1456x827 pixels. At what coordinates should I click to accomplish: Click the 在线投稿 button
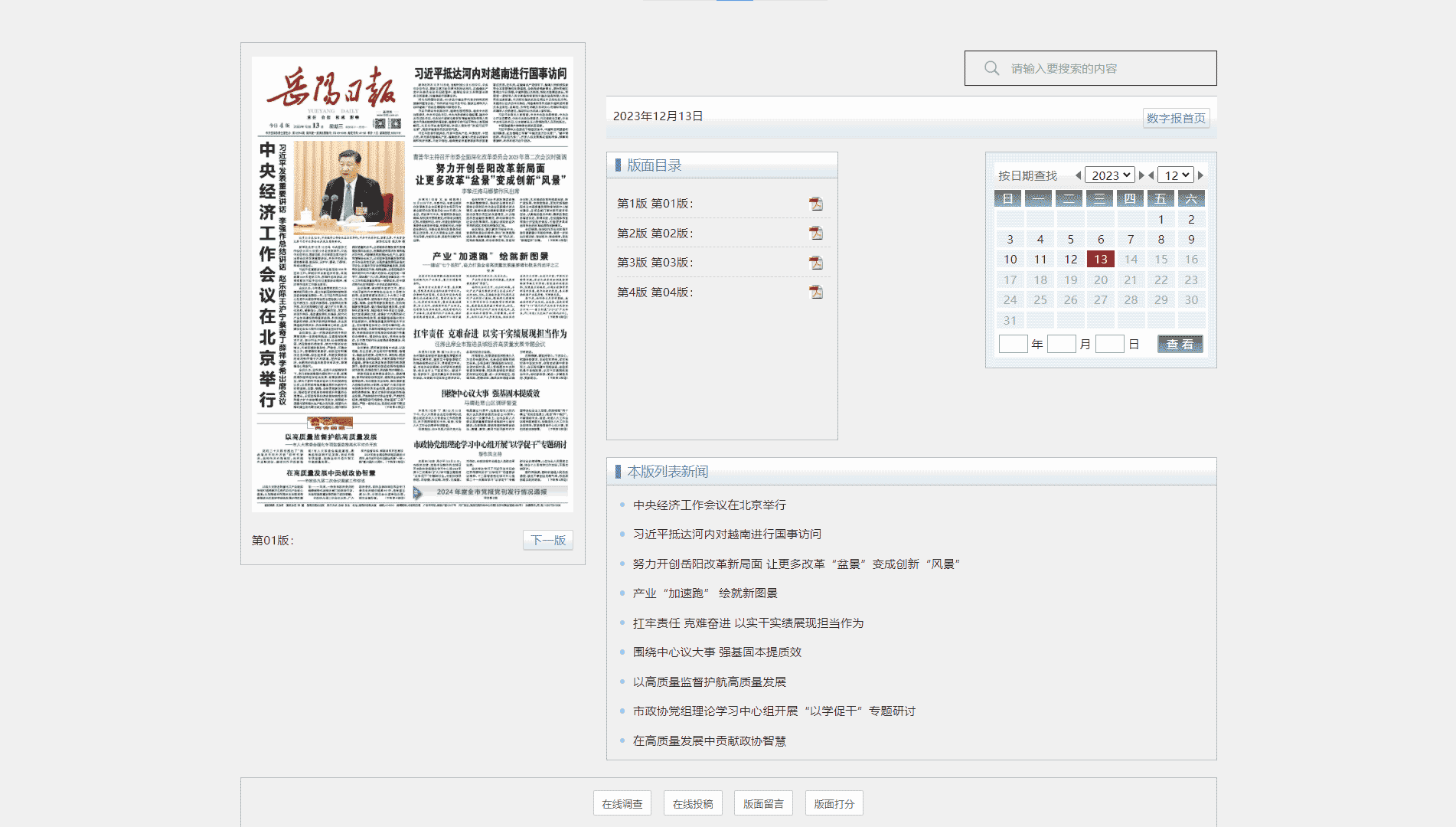(693, 803)
